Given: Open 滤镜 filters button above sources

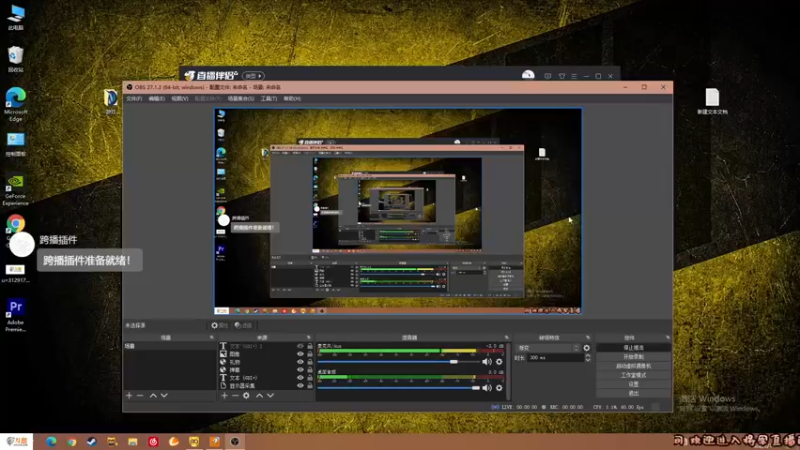Looking at the screenshot, I should coord(243,325).
